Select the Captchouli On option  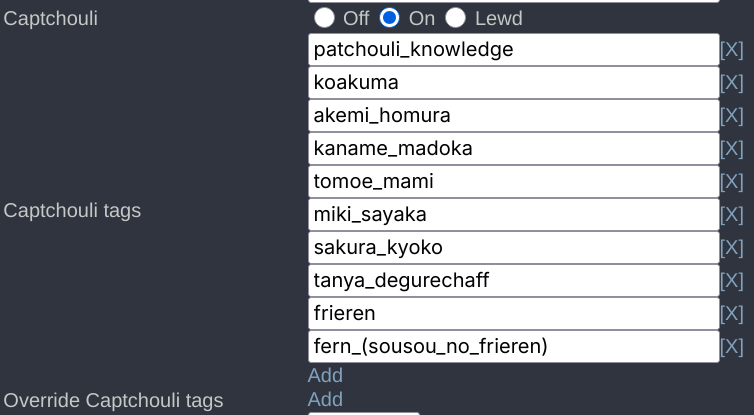390,18
